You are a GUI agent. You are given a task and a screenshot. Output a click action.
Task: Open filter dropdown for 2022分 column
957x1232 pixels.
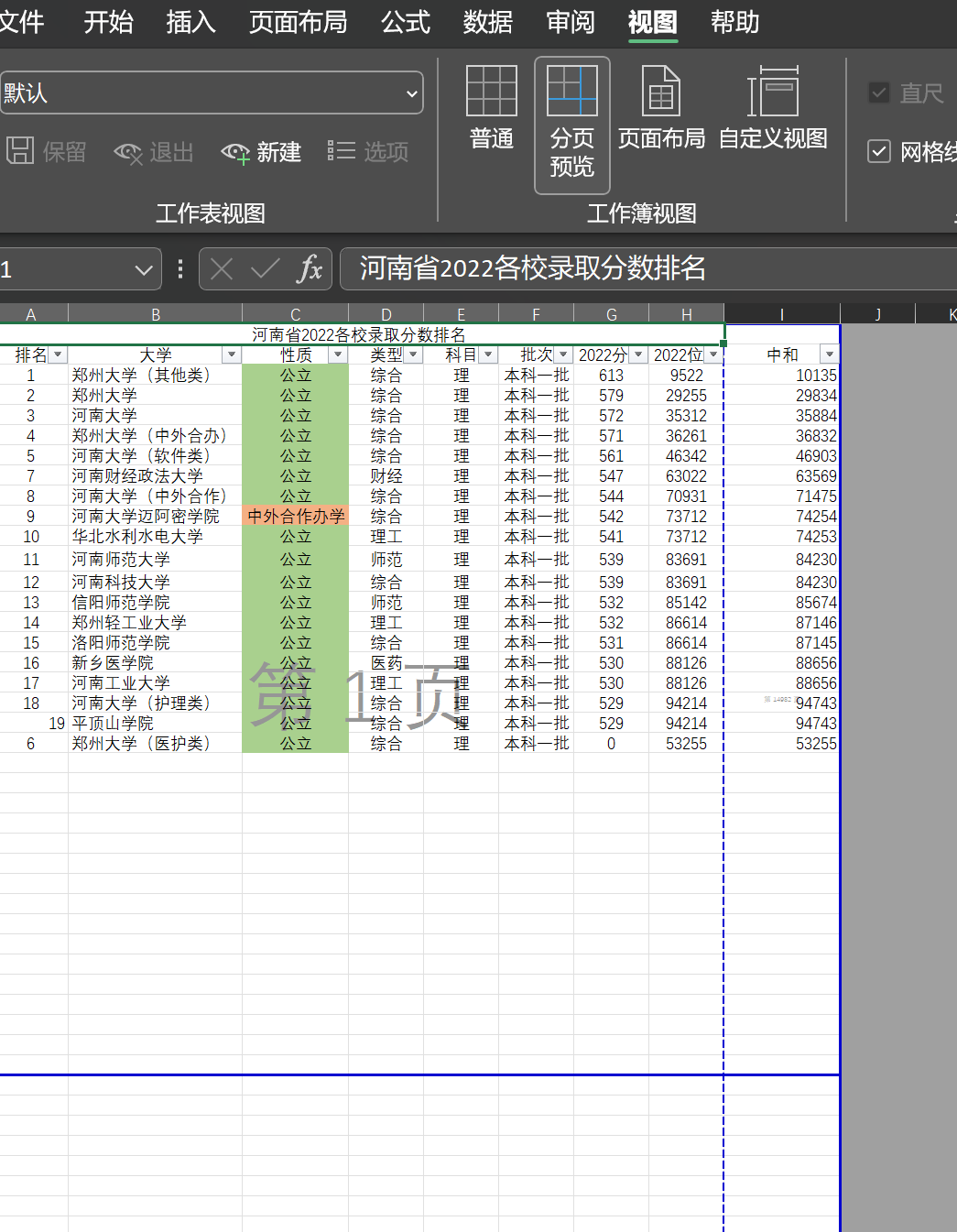(x=638, y=354)
